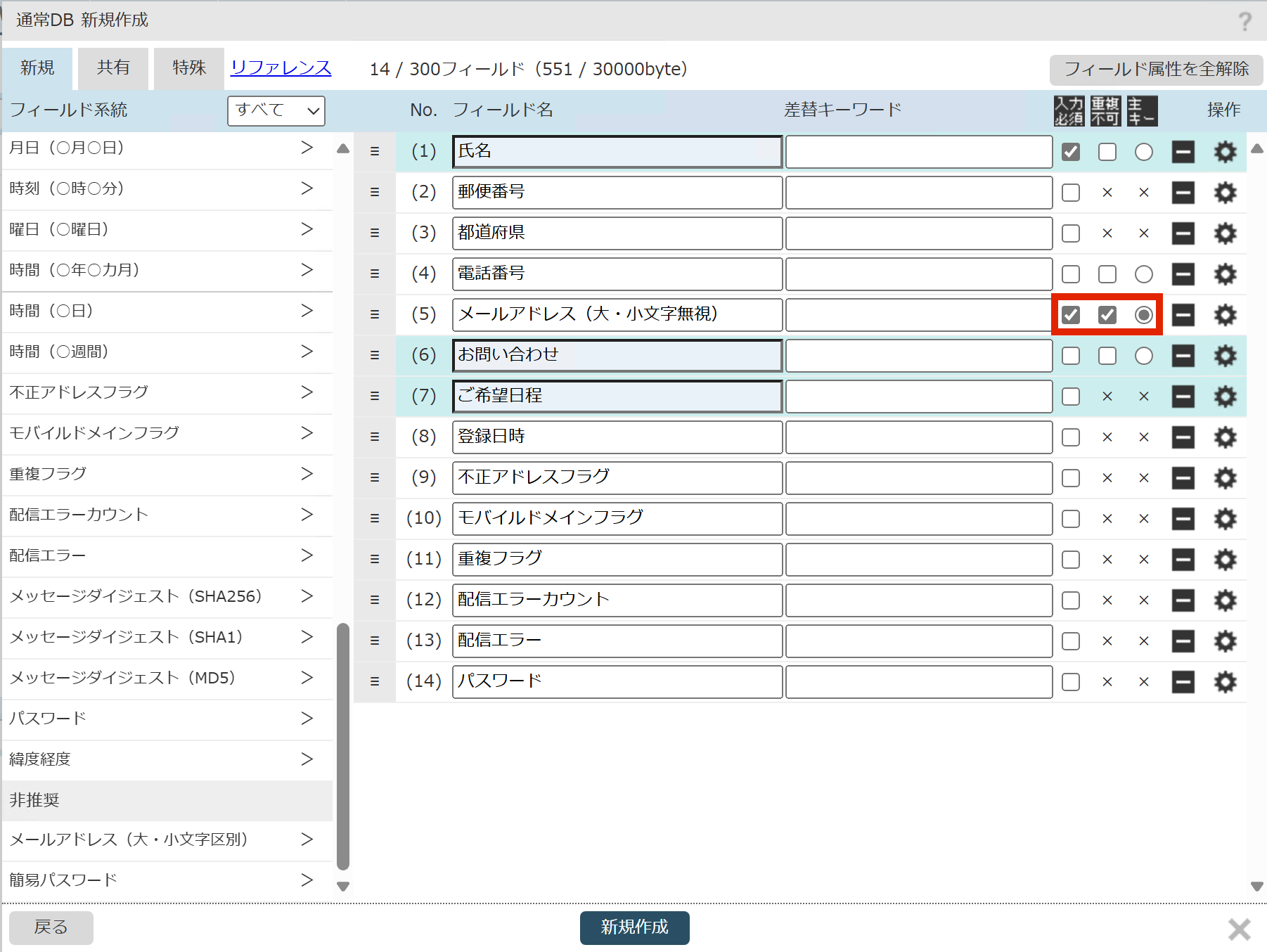Click drag handle icon for 重複フラグ row
Image resolution: width=1267 pixels, height=952 pixels.
[x=375, y=559]
